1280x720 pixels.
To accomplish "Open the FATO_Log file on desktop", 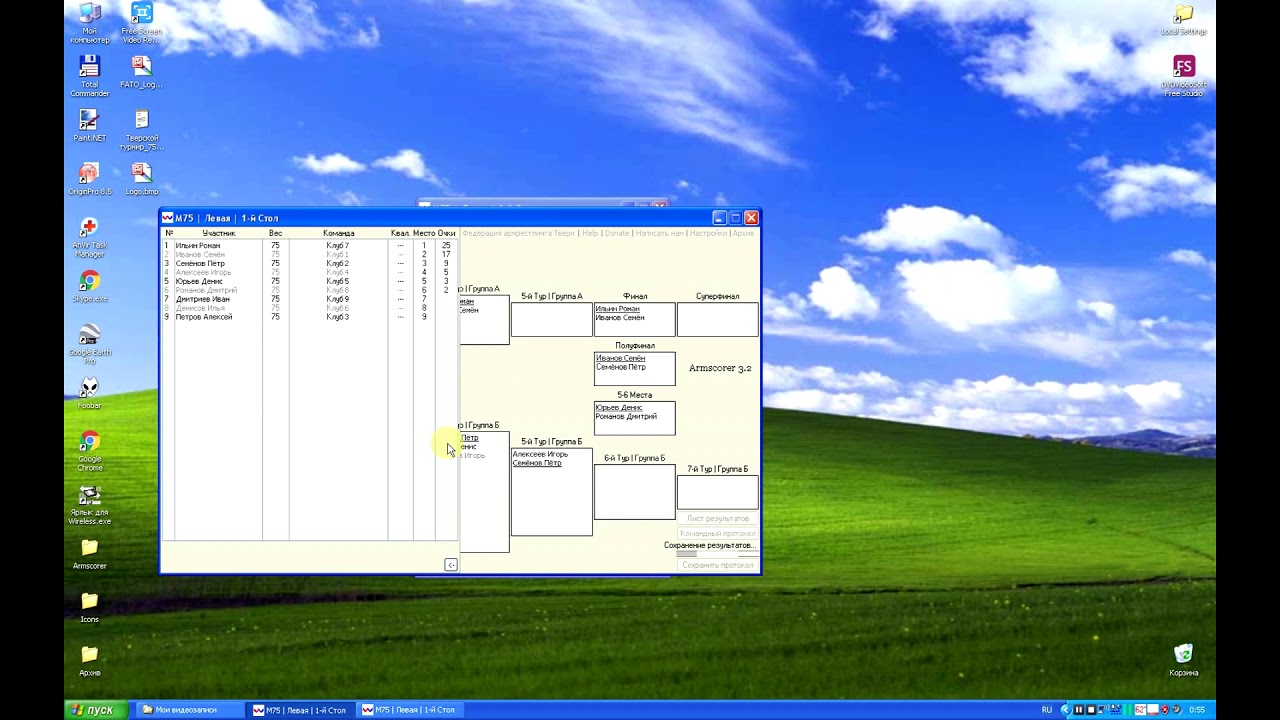I will [142, 72].
